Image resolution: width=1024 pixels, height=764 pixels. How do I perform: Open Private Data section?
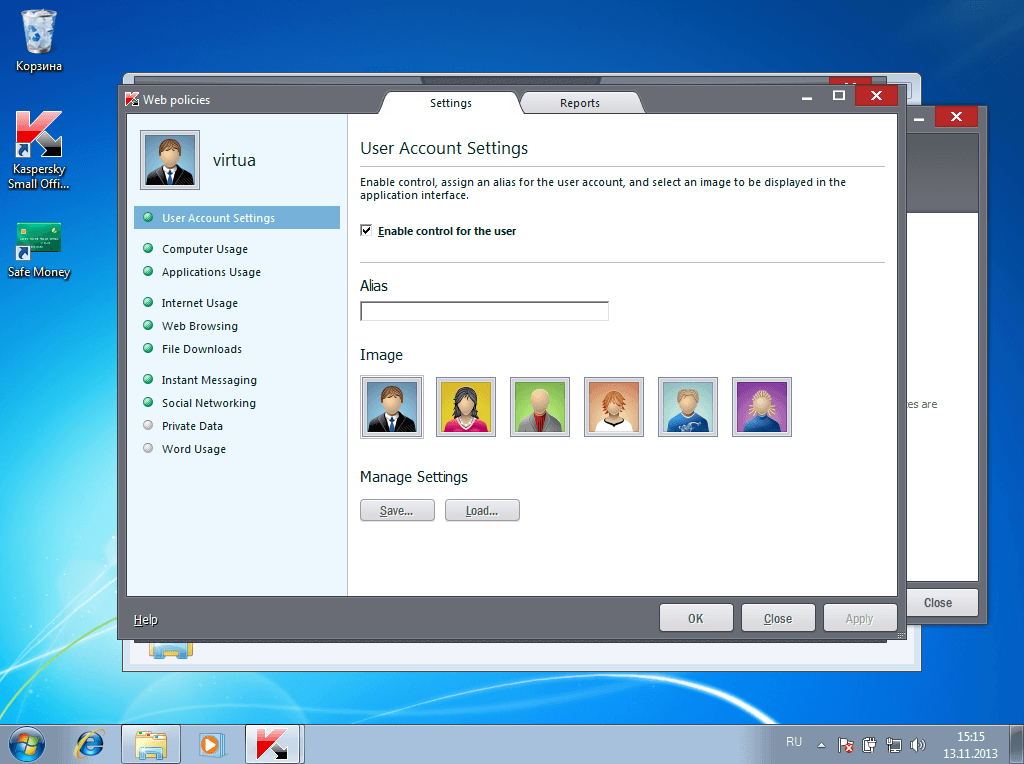click(192, 426)
